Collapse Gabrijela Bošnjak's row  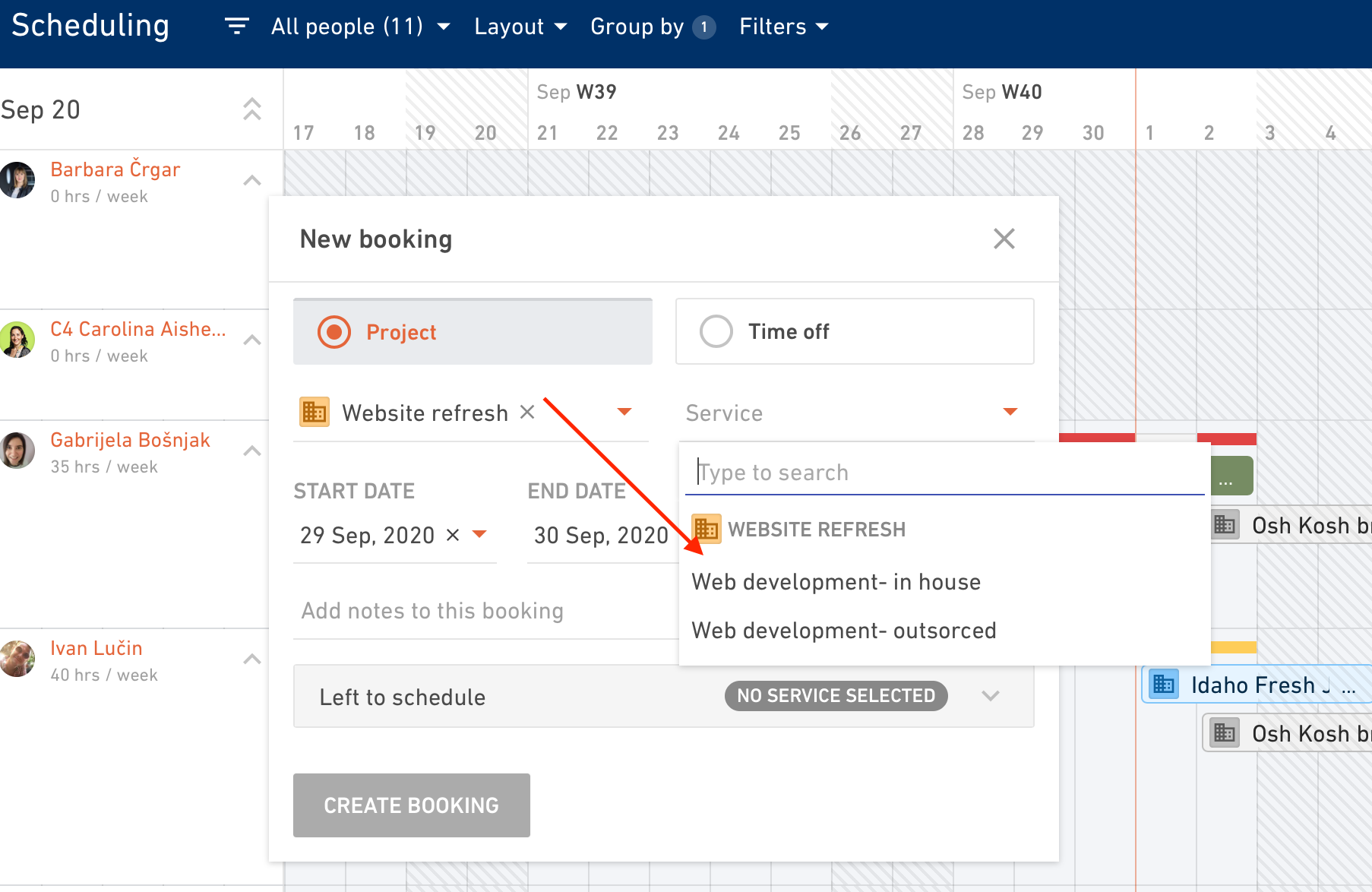[251, 451]
